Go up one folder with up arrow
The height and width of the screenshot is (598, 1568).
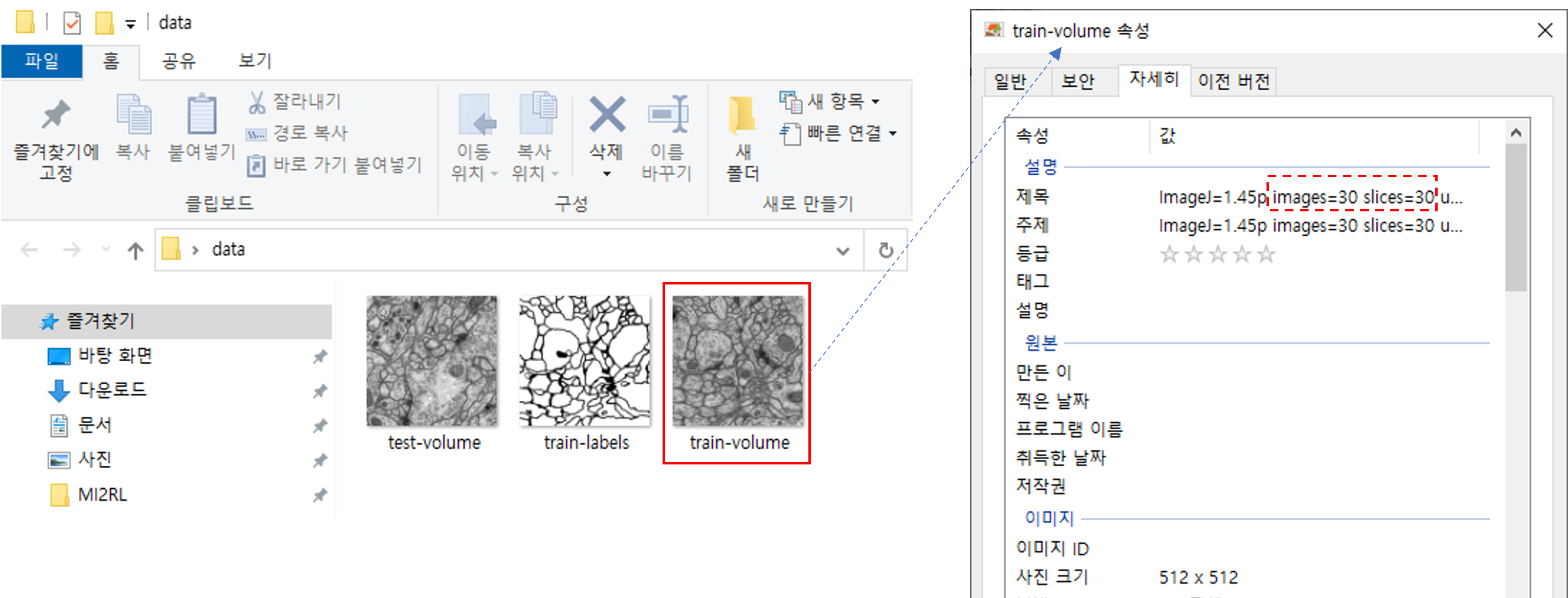coord(135,250)
